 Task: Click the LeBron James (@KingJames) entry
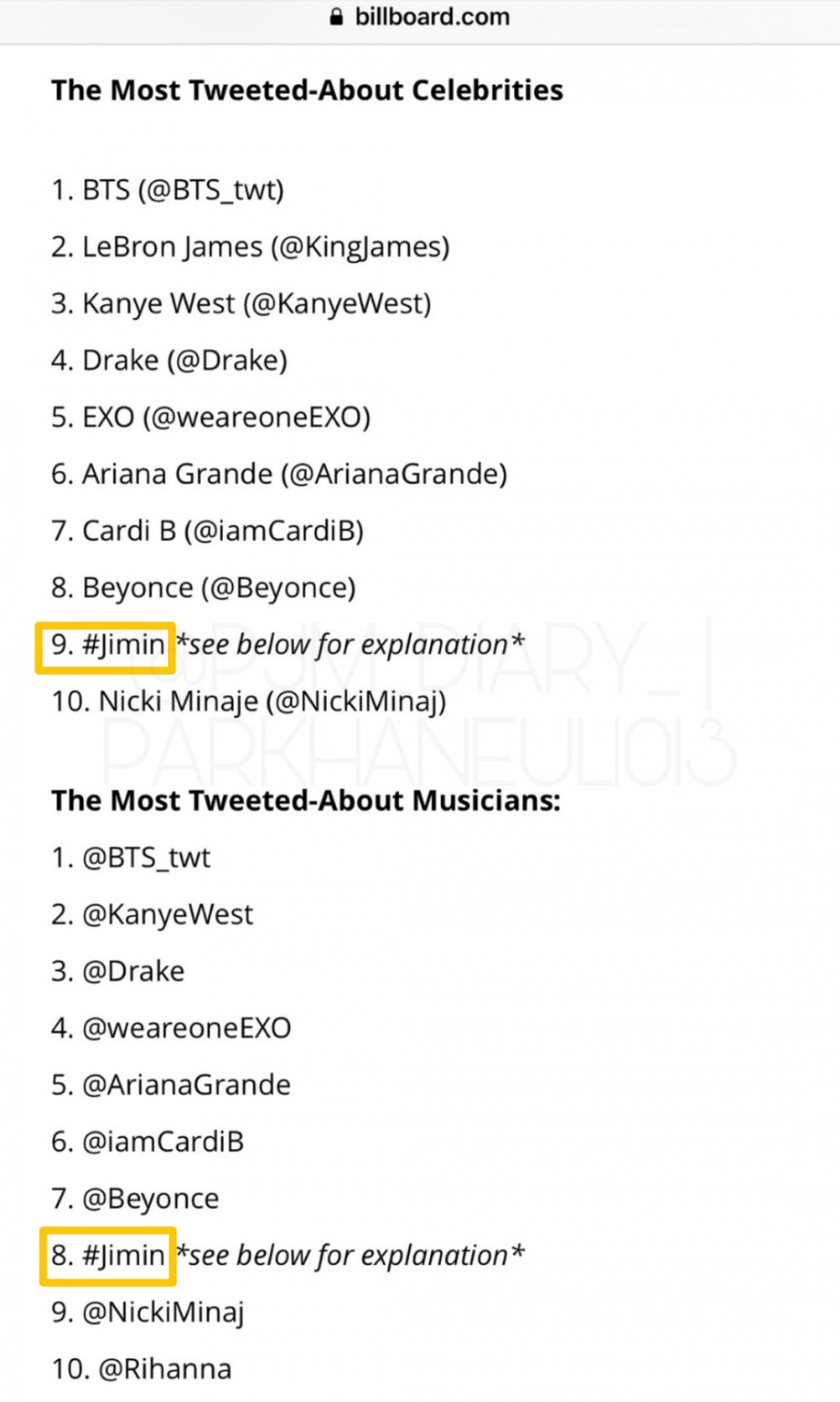[x=250, y=247]
